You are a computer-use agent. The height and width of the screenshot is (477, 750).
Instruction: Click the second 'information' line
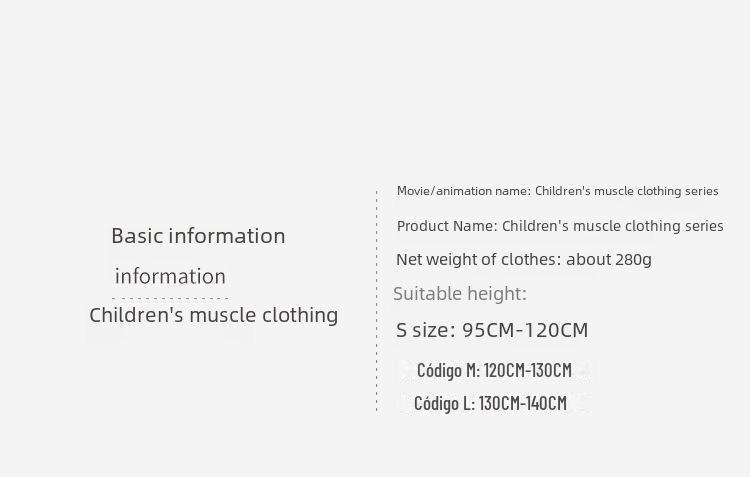coord(170,277)
